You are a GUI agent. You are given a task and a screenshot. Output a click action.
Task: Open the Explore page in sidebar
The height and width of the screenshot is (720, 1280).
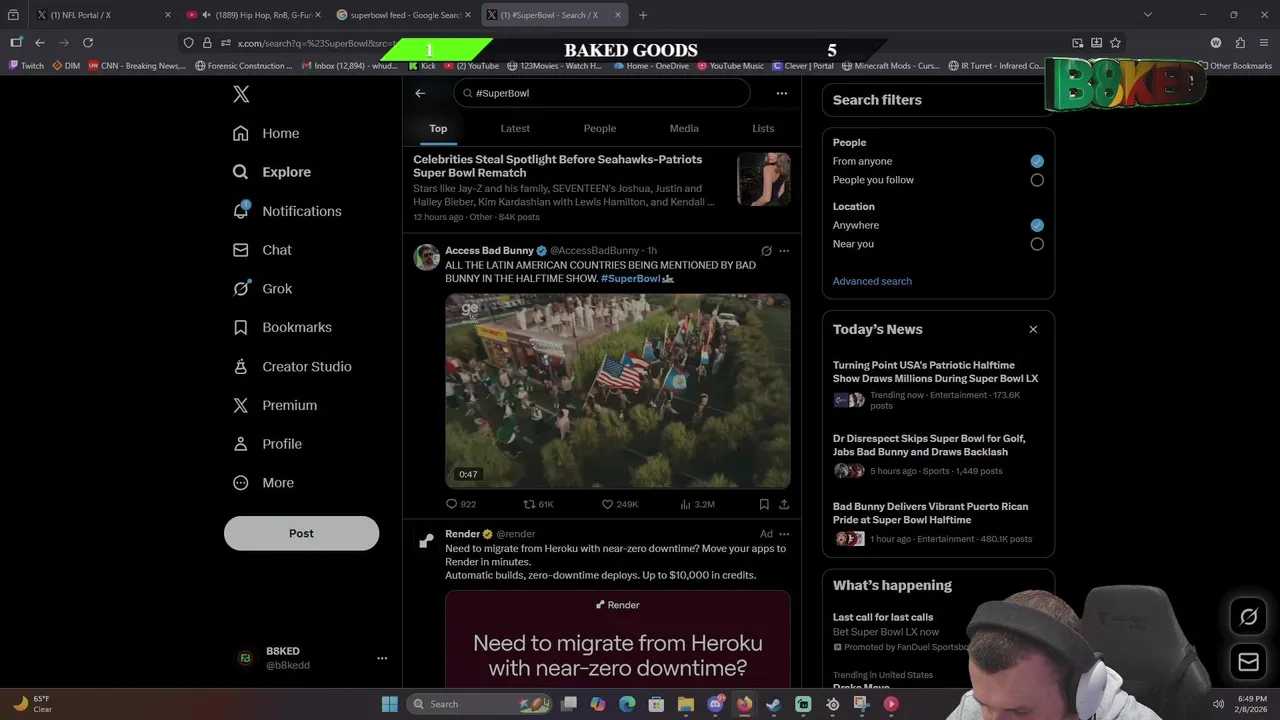point(272,172)
